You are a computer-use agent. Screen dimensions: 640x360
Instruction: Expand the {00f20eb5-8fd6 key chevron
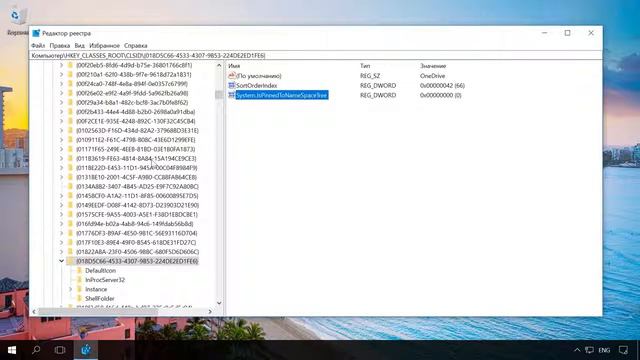tap(61, 65)
